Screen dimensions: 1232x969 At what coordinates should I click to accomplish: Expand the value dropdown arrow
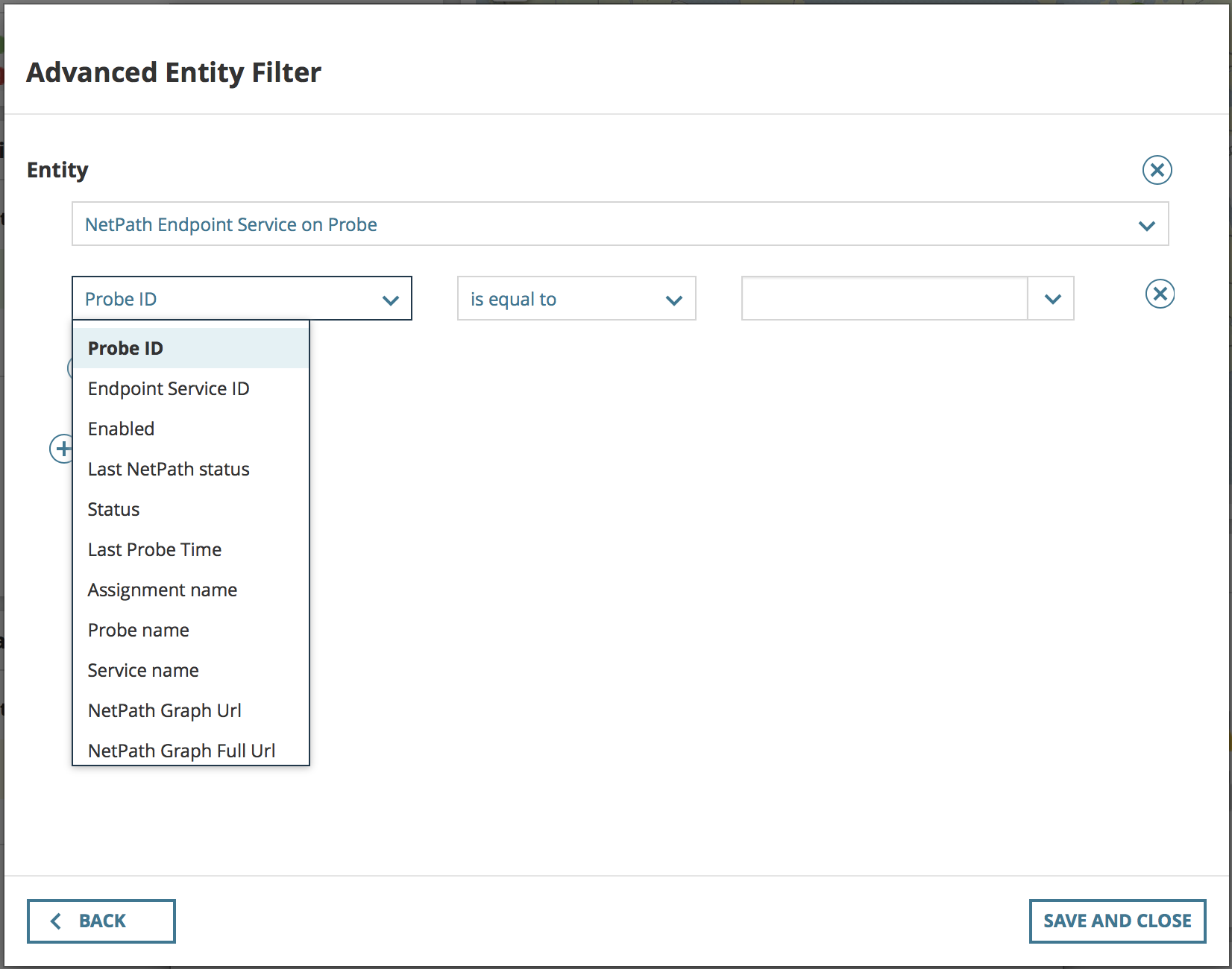point(1052,298)
